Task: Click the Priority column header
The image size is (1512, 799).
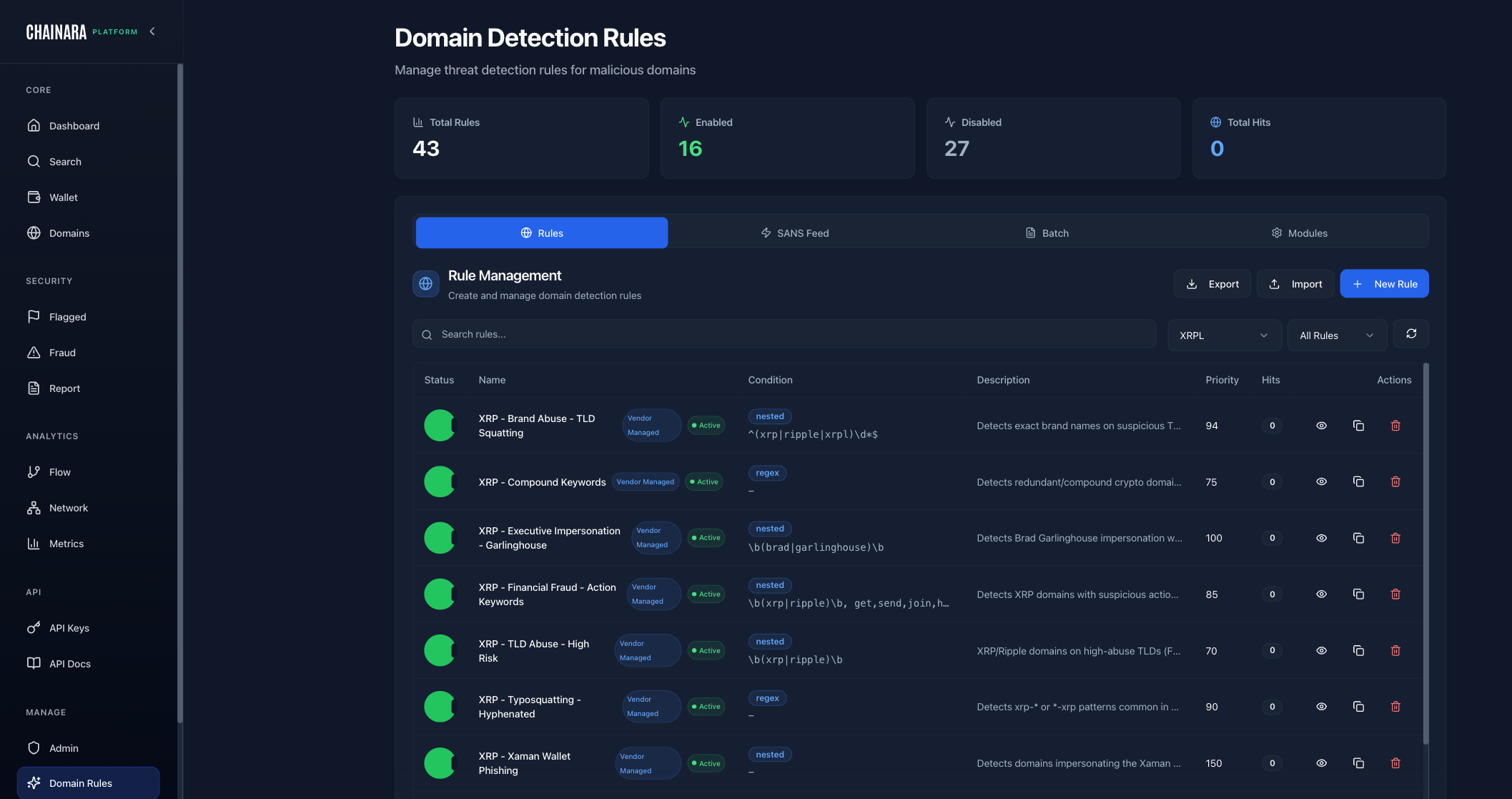Action: (x=1222, y=380)
